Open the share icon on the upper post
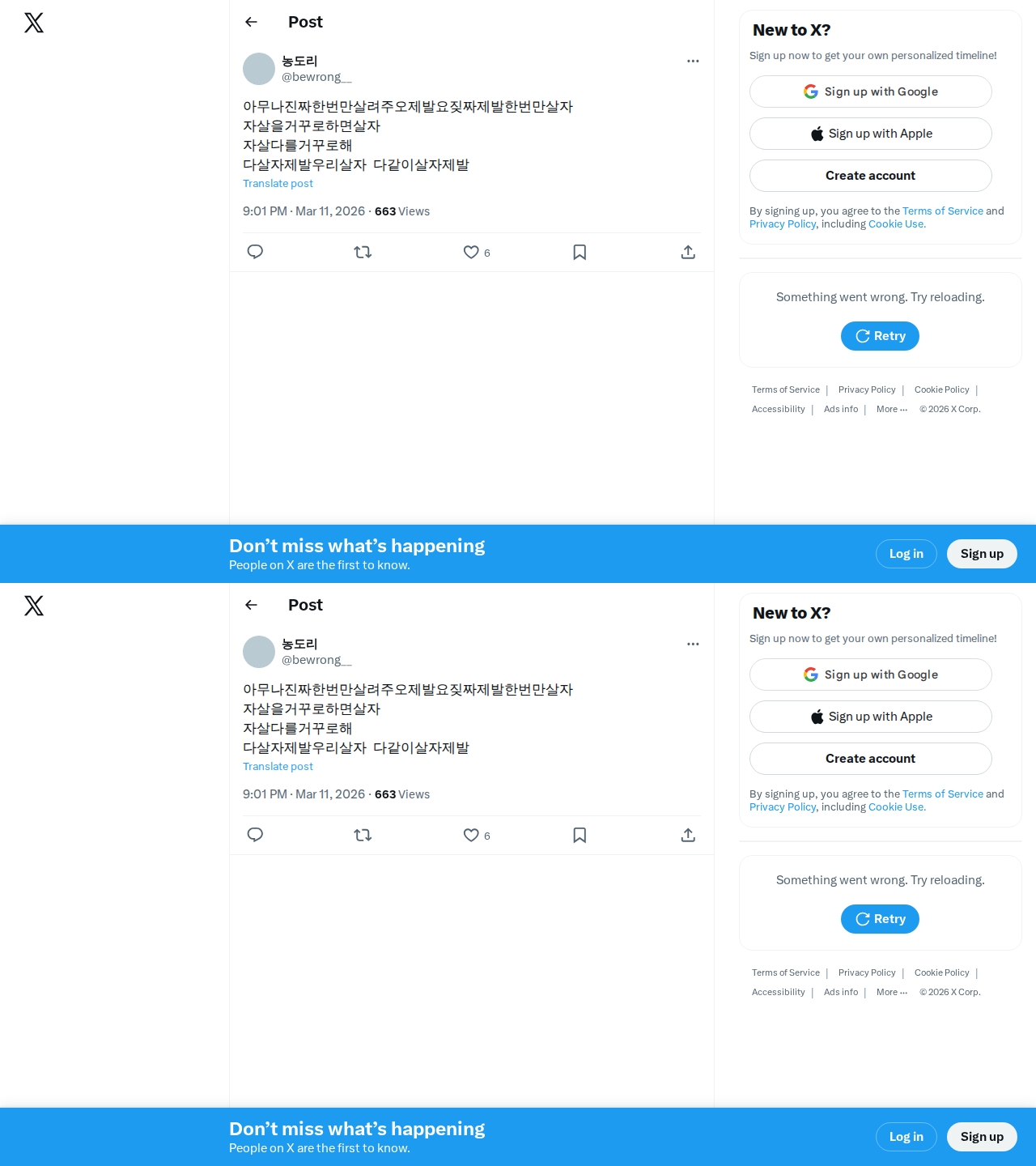This screenshot has width=1036, height=1166. point(688,252)
